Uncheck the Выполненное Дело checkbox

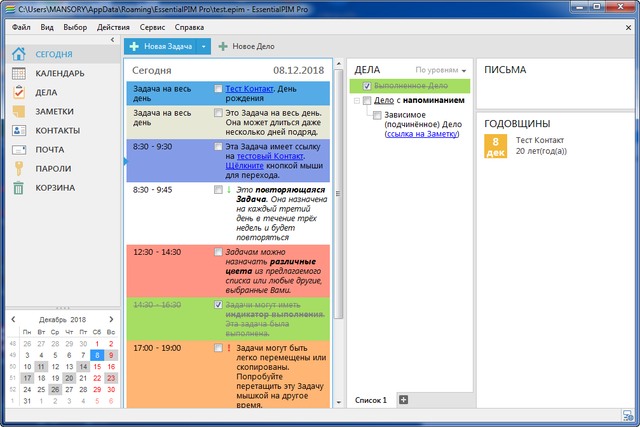[x=367, y=86]
